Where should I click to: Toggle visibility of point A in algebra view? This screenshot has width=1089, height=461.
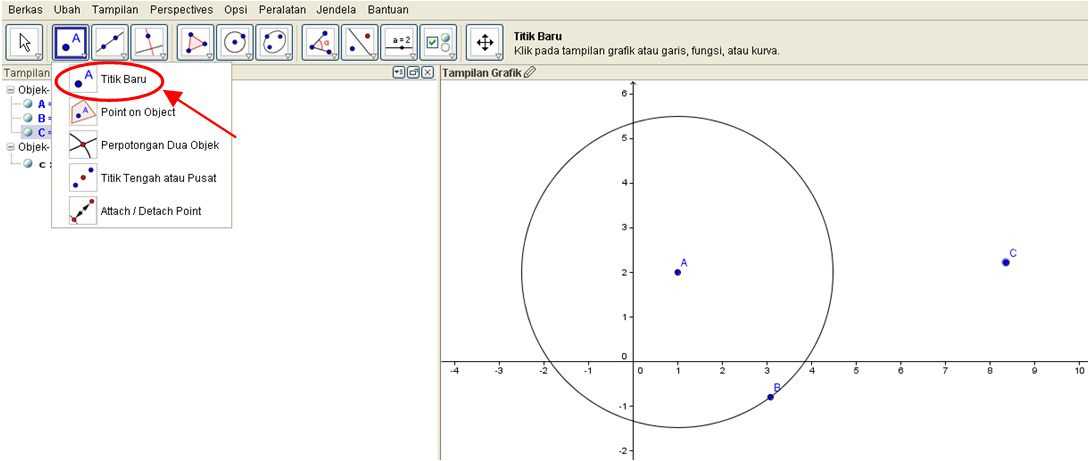[x=28, y=104]
